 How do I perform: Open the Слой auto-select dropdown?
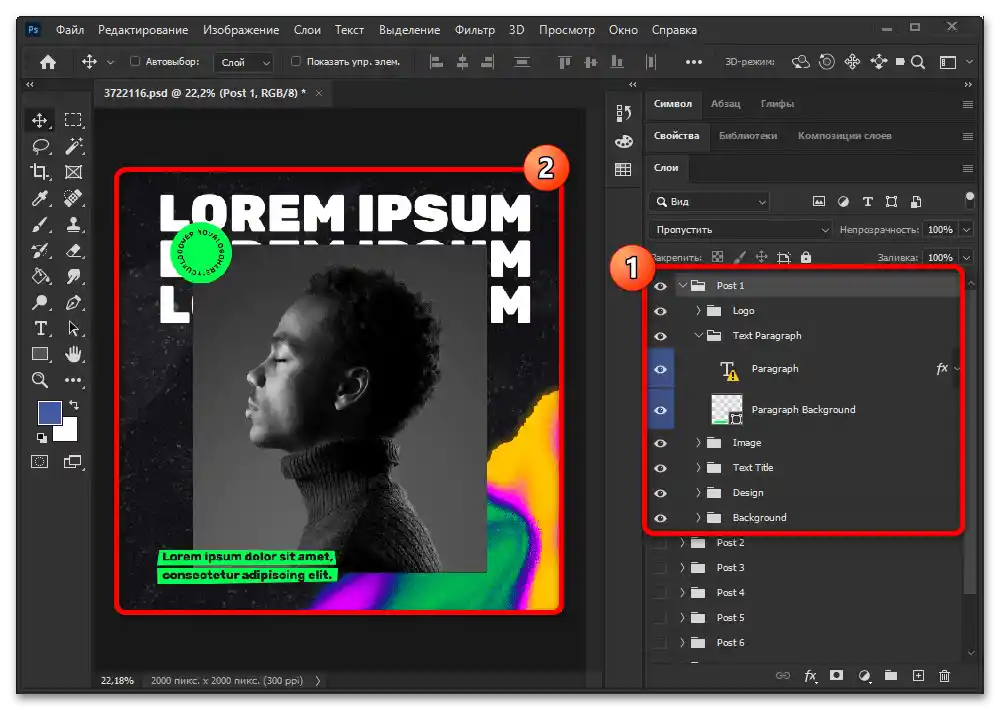point(244,62)
